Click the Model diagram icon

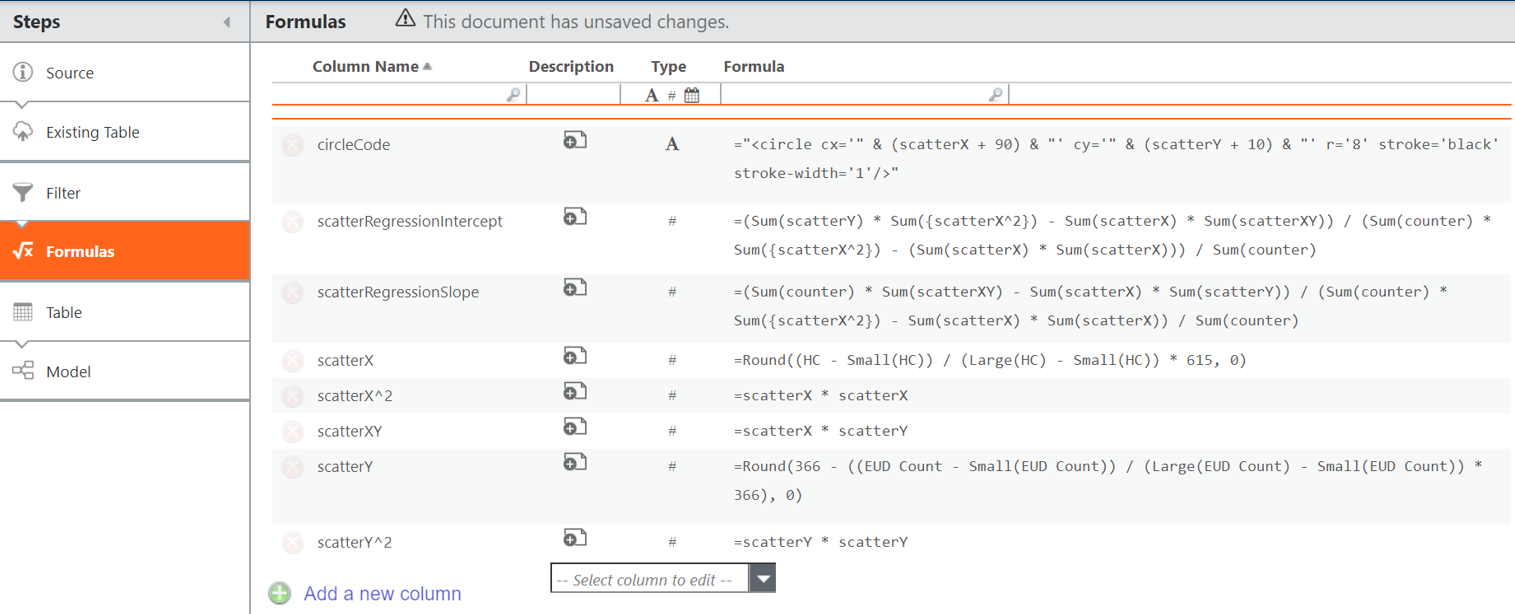click(x=23, y=371)
